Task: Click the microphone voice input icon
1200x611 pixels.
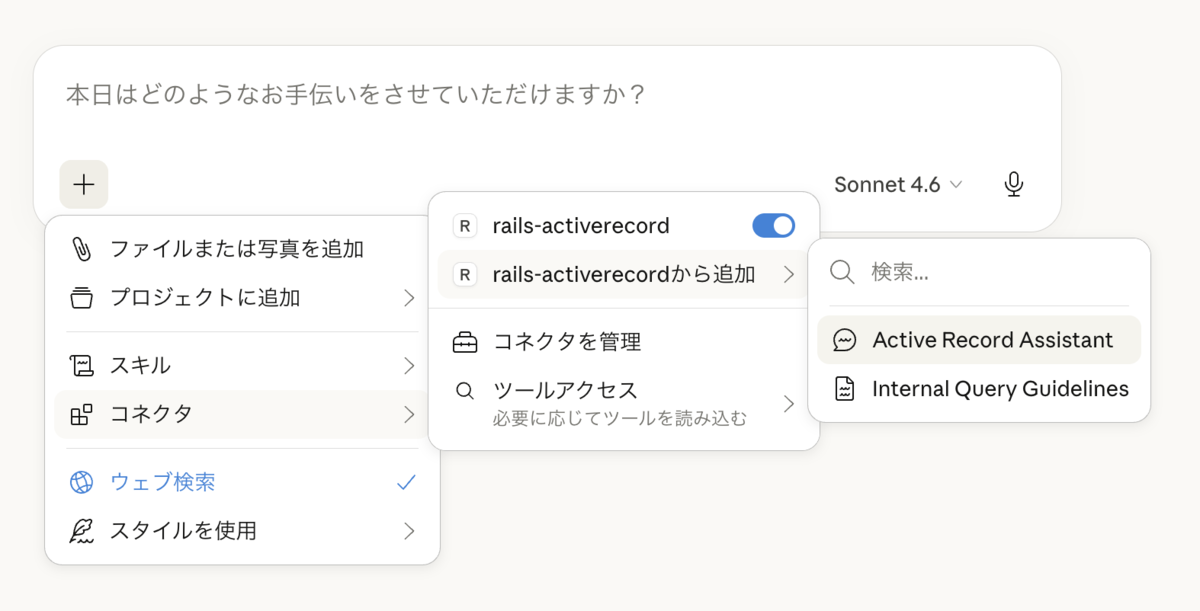Action: click(x=1014, y=184)
